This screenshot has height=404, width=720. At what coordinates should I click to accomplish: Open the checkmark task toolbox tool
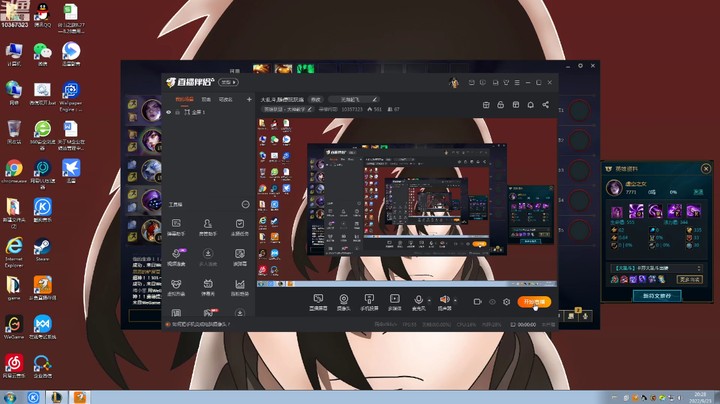point(239,227)
